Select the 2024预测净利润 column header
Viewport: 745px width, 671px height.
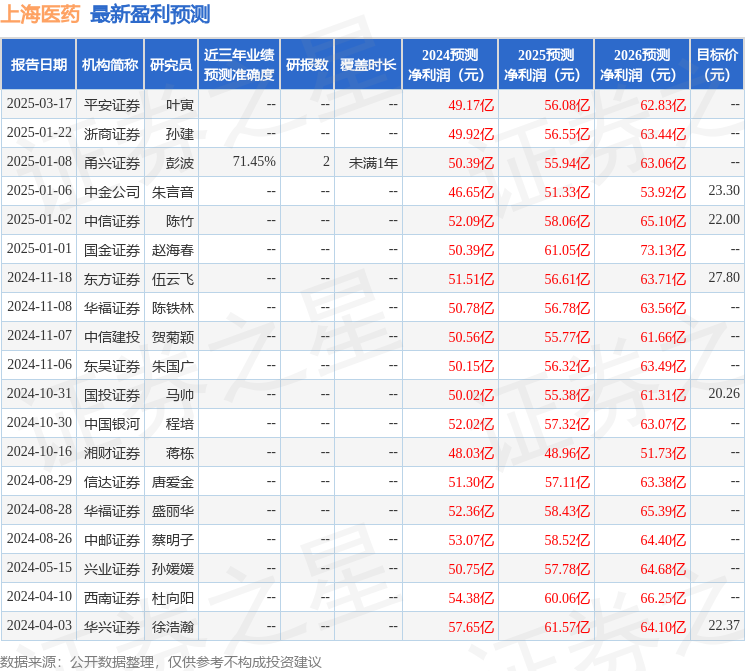(450, 65)
